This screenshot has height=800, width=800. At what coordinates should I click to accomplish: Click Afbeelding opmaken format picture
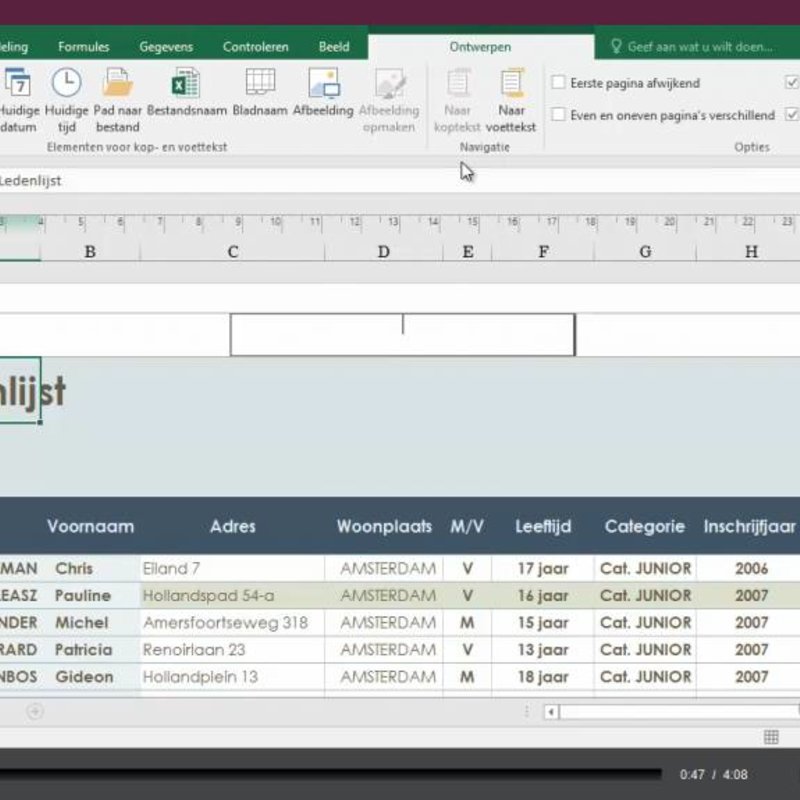389,100
